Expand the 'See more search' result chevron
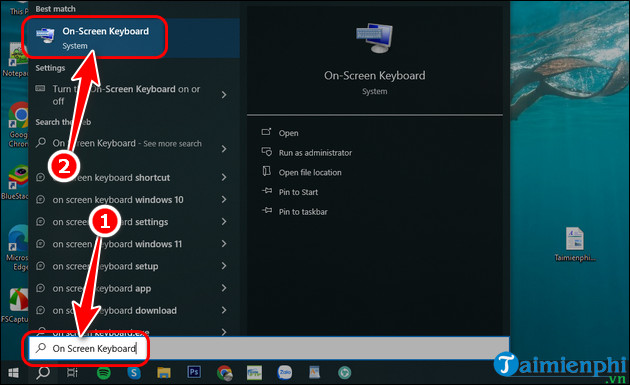The width and height of the screenshot is (630, 385). 224,149
